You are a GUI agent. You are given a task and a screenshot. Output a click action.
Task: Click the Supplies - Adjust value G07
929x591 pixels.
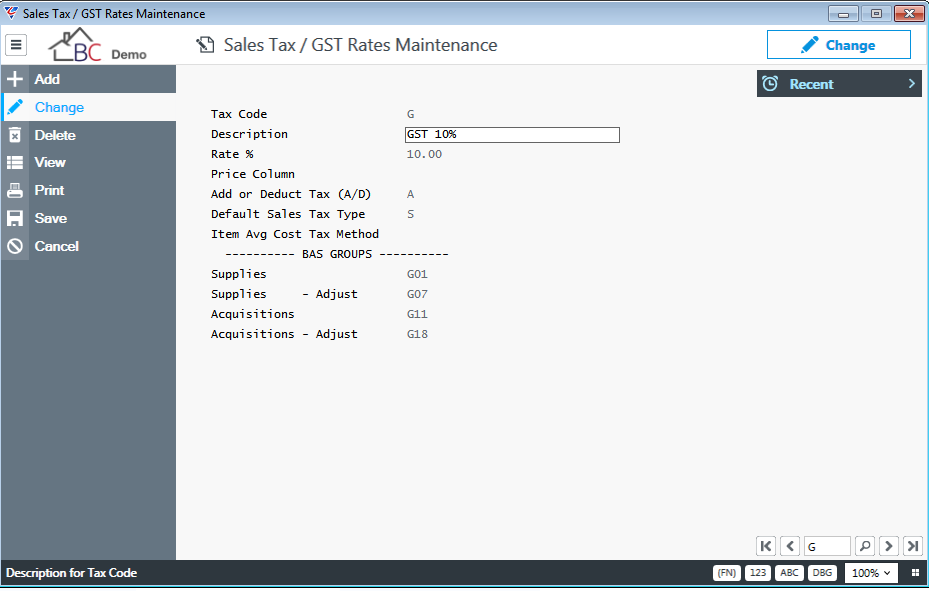[417, 294]
